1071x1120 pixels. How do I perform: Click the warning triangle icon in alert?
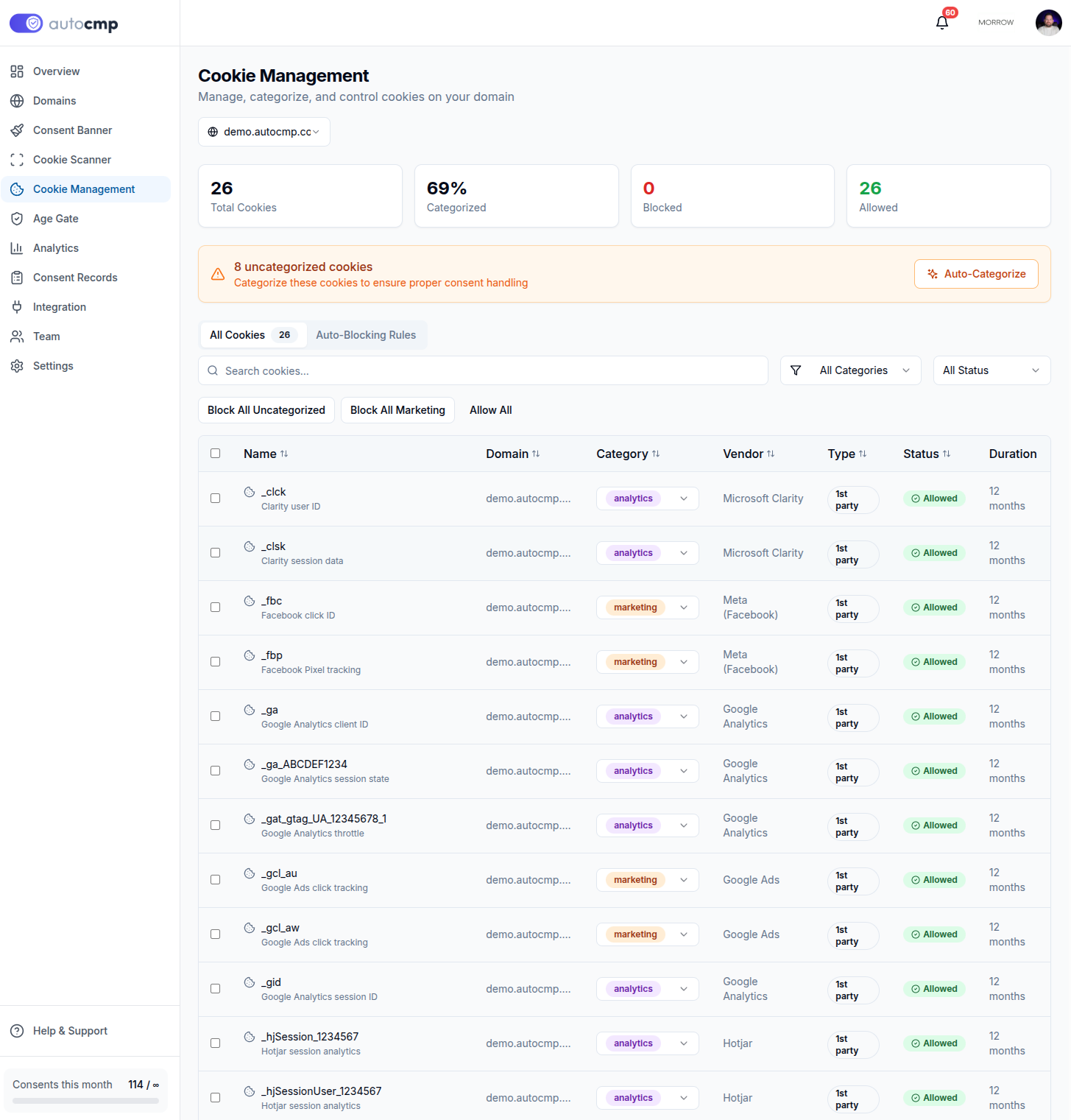(x=218, y=274)
